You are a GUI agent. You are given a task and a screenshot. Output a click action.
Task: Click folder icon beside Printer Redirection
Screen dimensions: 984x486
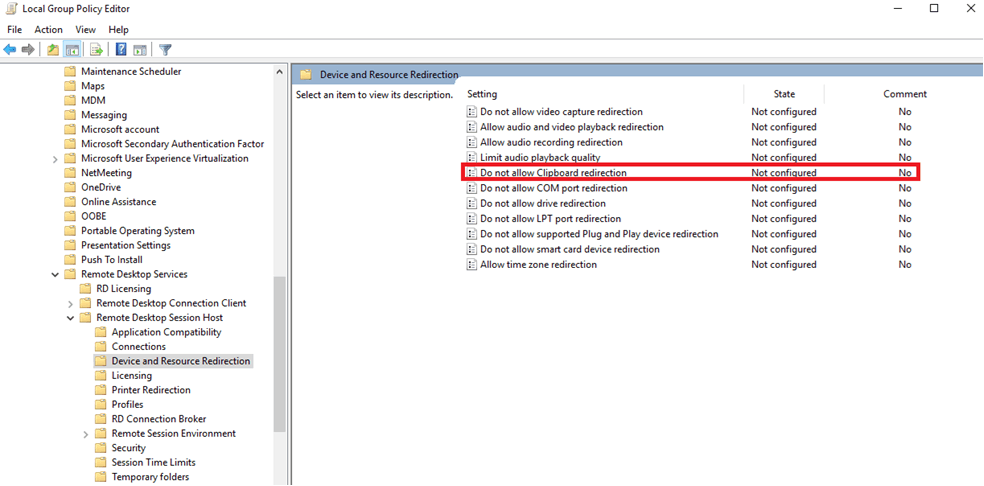click(100, 390)
